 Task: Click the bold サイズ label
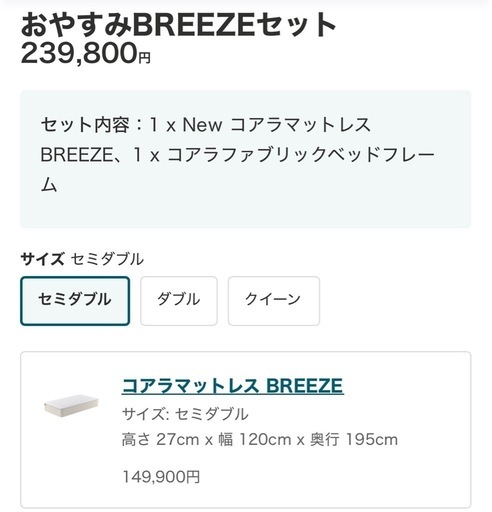[x=42, y=259]
